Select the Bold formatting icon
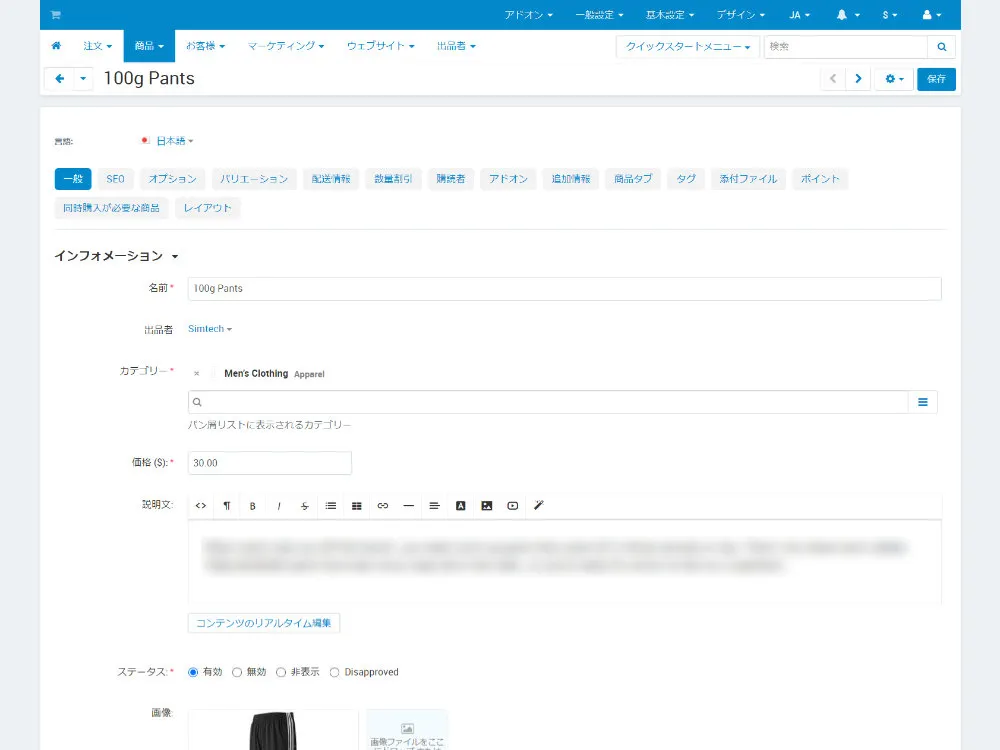 pyautogui.click(x=253, y=506)
